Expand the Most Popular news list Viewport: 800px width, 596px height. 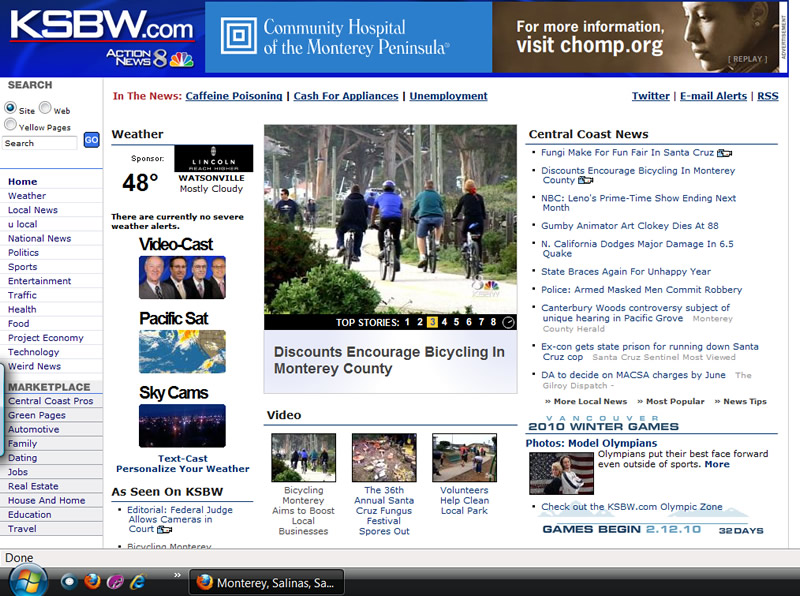(x=675, y=401)
